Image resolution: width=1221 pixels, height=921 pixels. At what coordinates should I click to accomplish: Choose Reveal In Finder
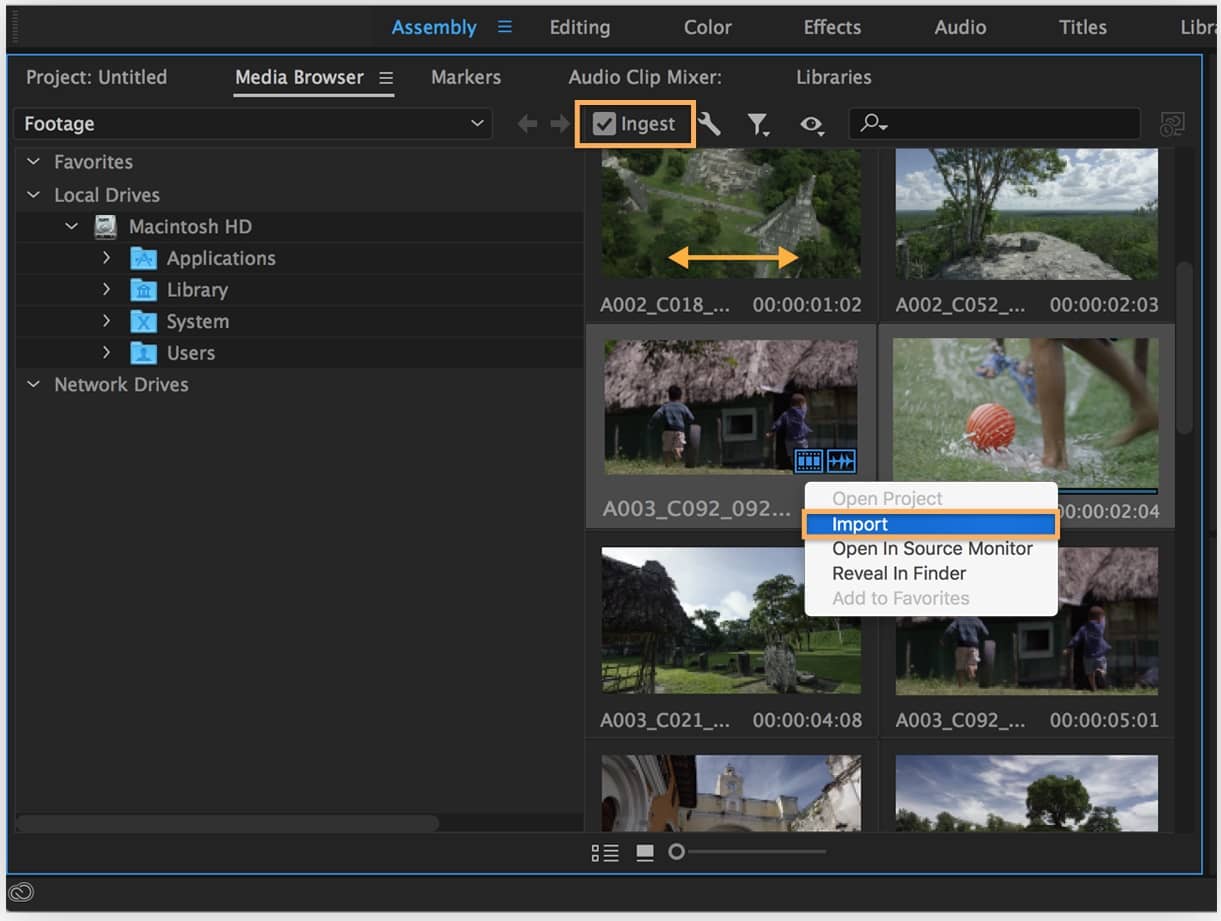point(930,574)
